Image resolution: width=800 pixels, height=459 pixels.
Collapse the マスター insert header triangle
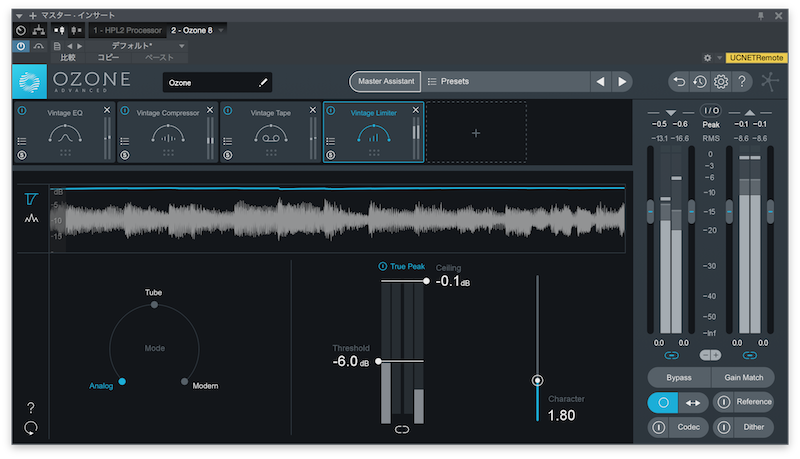(19, 16)
